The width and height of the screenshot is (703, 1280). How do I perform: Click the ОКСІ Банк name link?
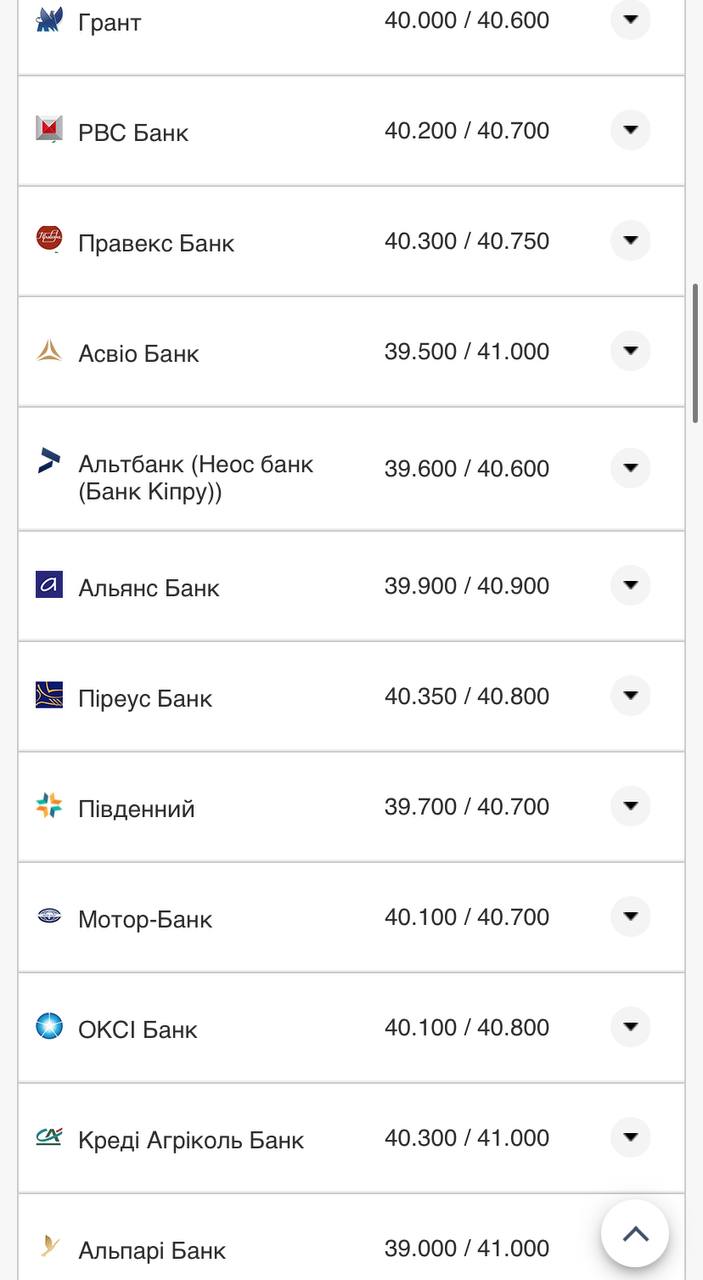[x=142, y=1027]
